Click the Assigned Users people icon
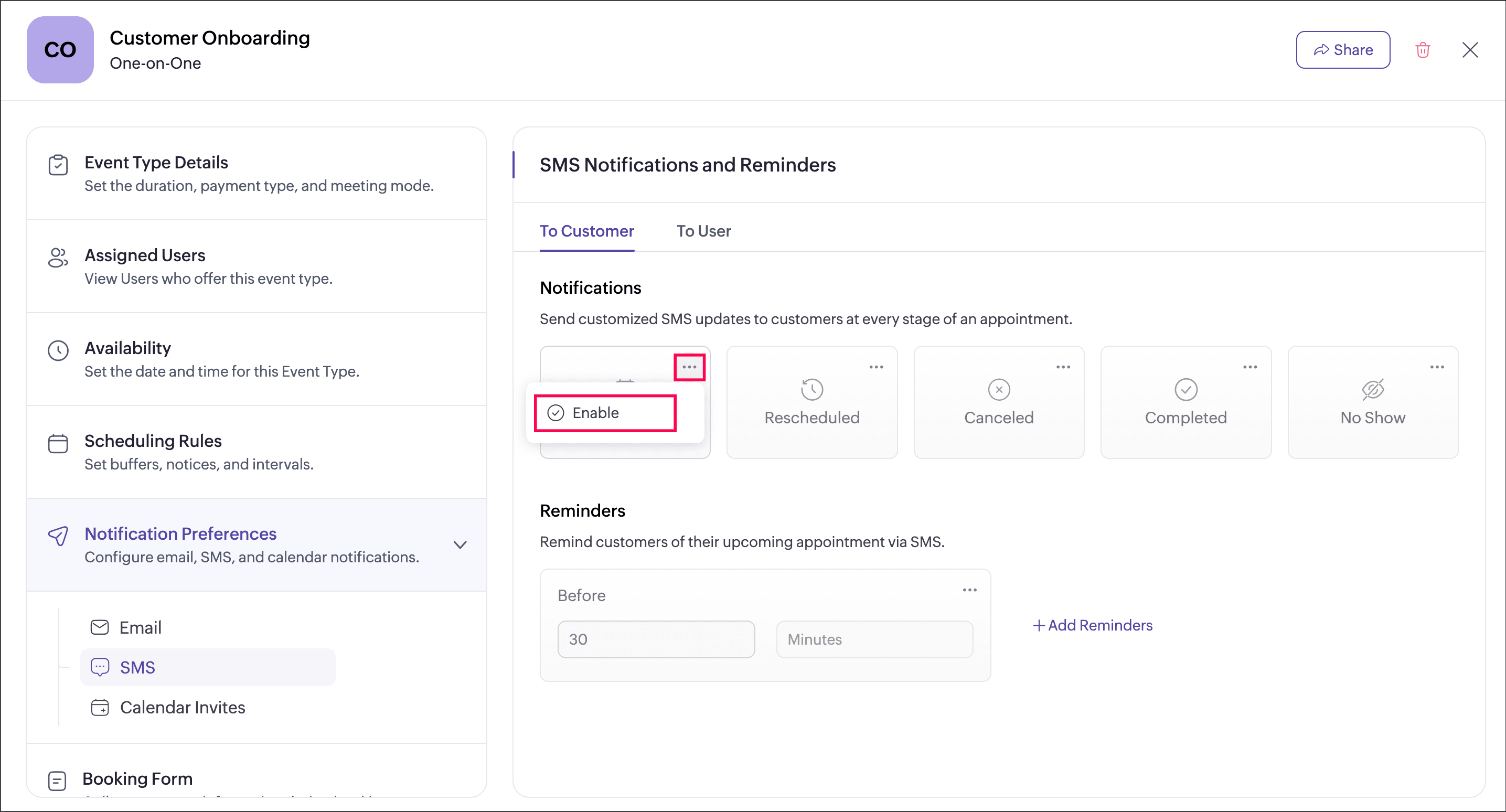Viewport: 1506px width, 812px height. point(58,258)
